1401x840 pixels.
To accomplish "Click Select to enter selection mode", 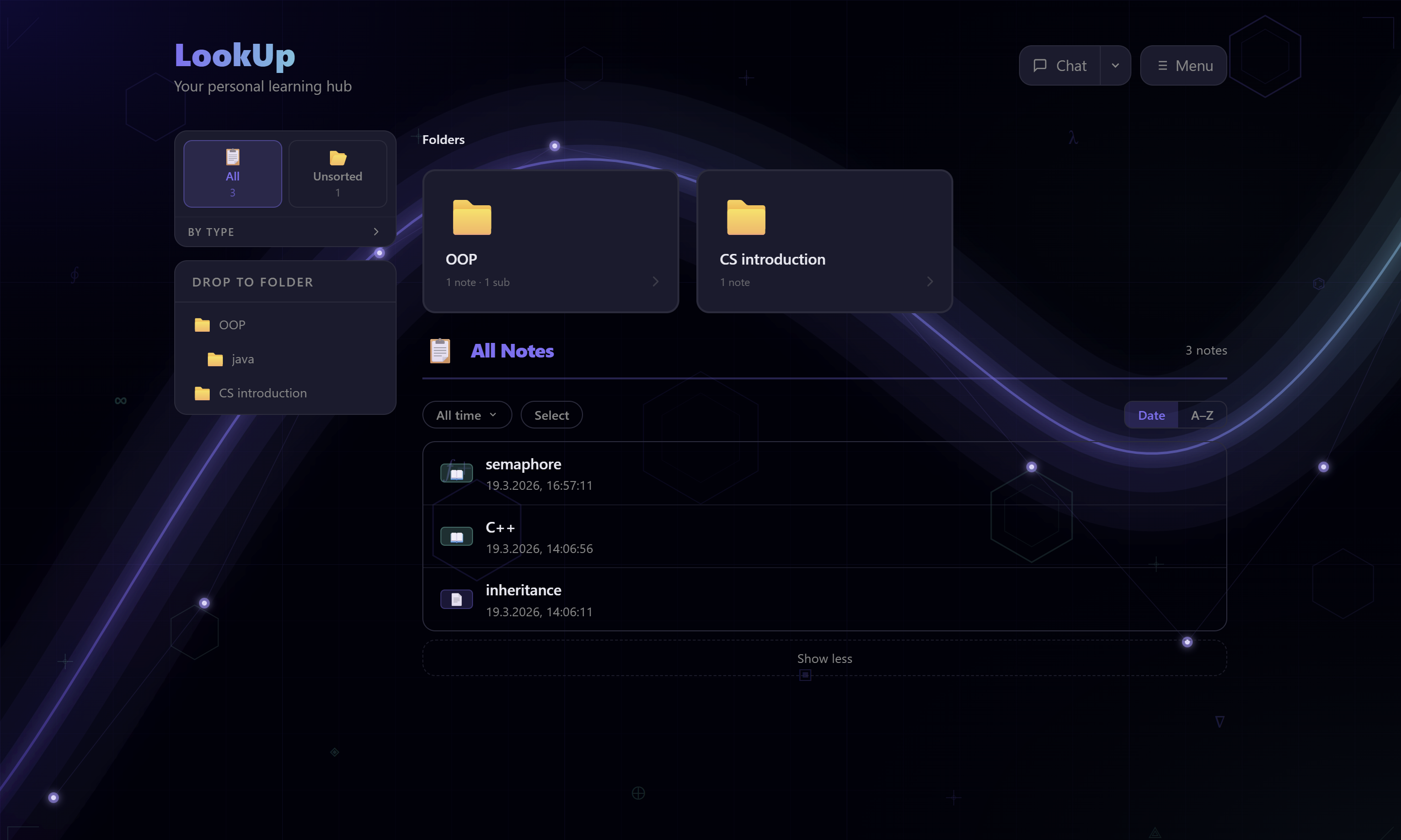I will 551,415.
